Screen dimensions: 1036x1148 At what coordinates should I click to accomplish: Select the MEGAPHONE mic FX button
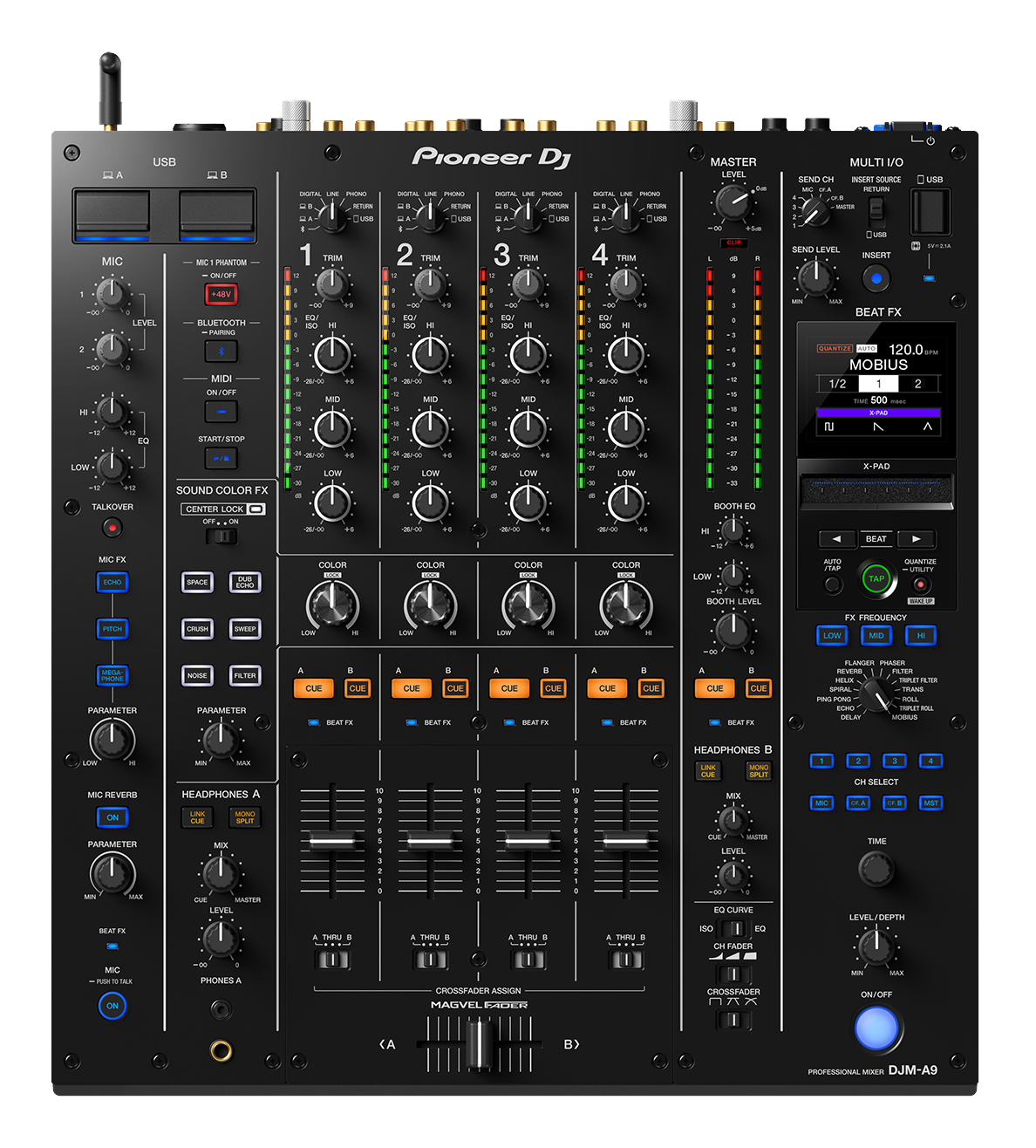(112, 675)
